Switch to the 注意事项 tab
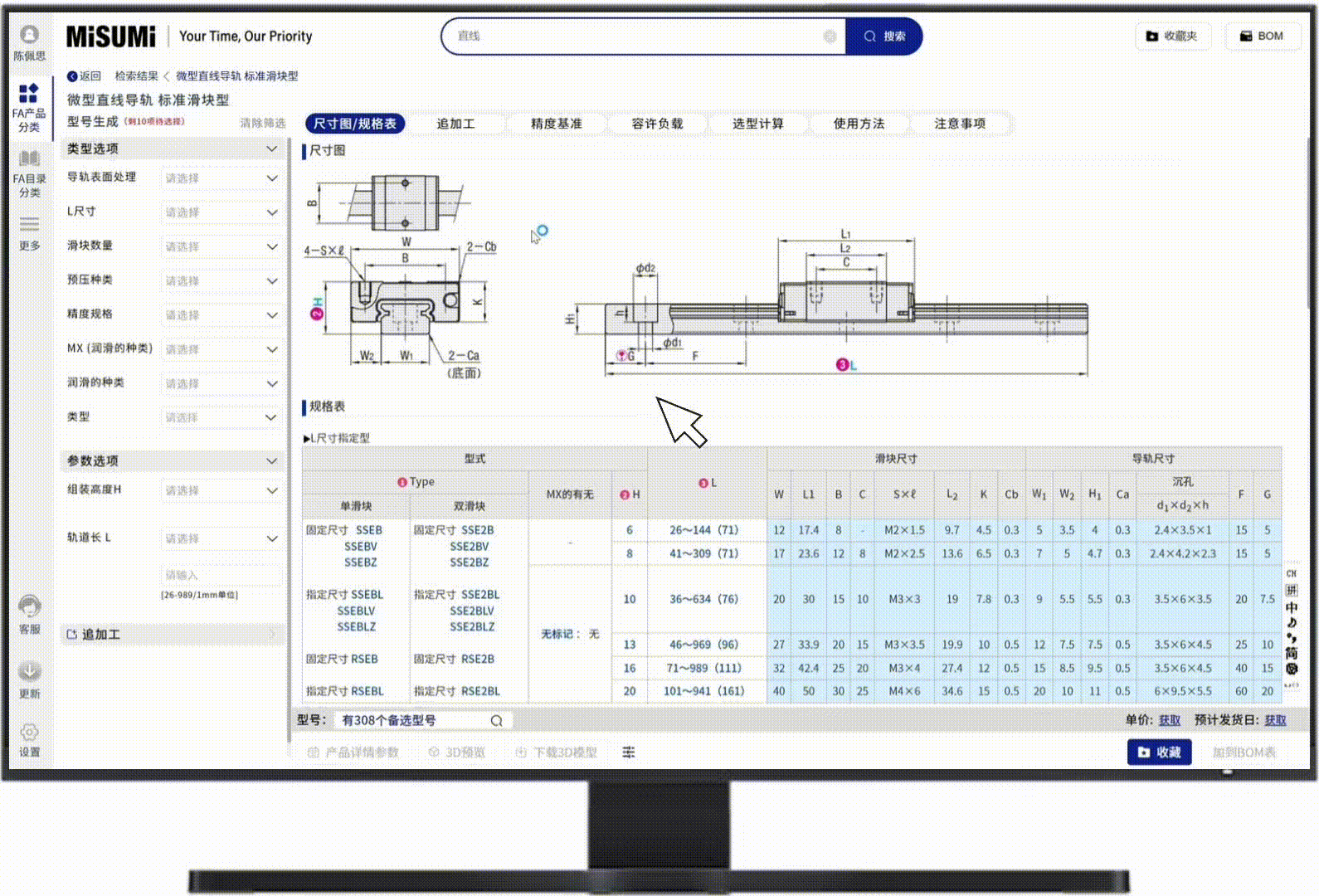The image size is (1319, 896). (x=960, y=124)
